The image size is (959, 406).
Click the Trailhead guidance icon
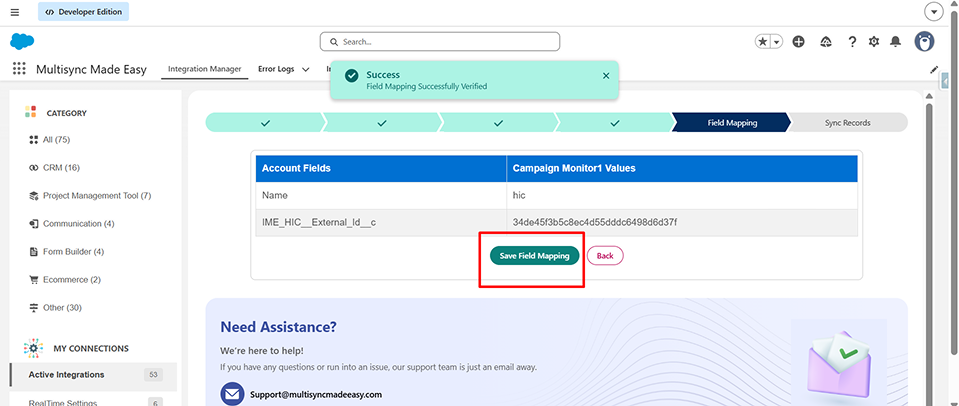pyautogui.click(x=826, y=42)
